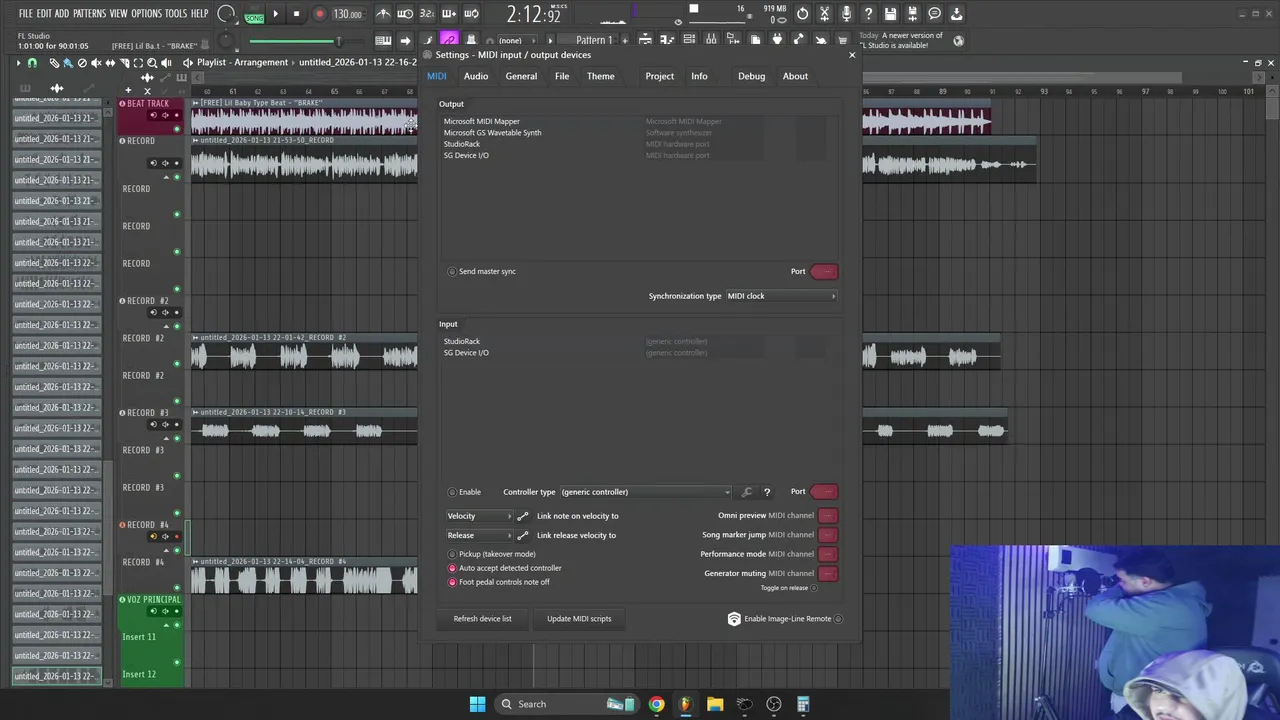Switch to the General settings tab

coord(521,76)
